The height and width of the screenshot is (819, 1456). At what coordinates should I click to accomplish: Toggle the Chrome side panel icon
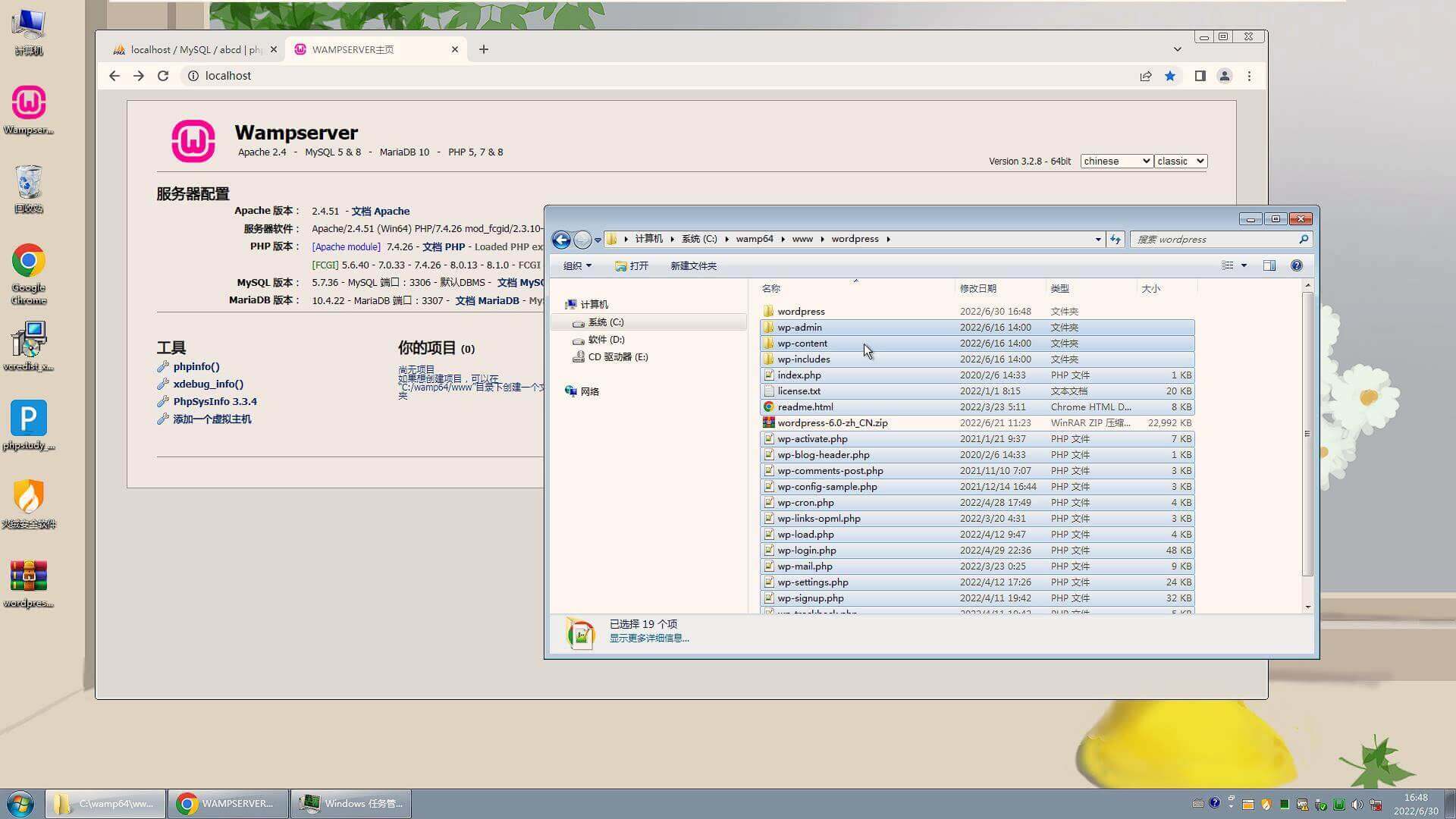[1200, 76]
